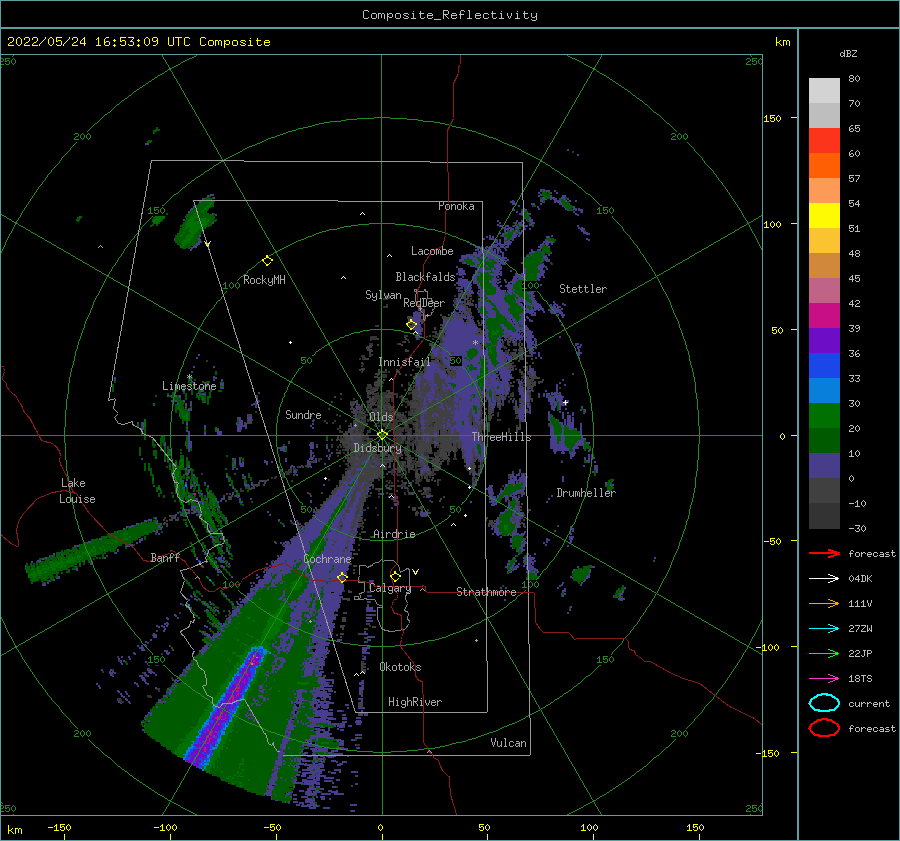The width and height of the screenshot is (900, 841).
Task: Click the Stettler town label
Action: [x=583, y=289]
